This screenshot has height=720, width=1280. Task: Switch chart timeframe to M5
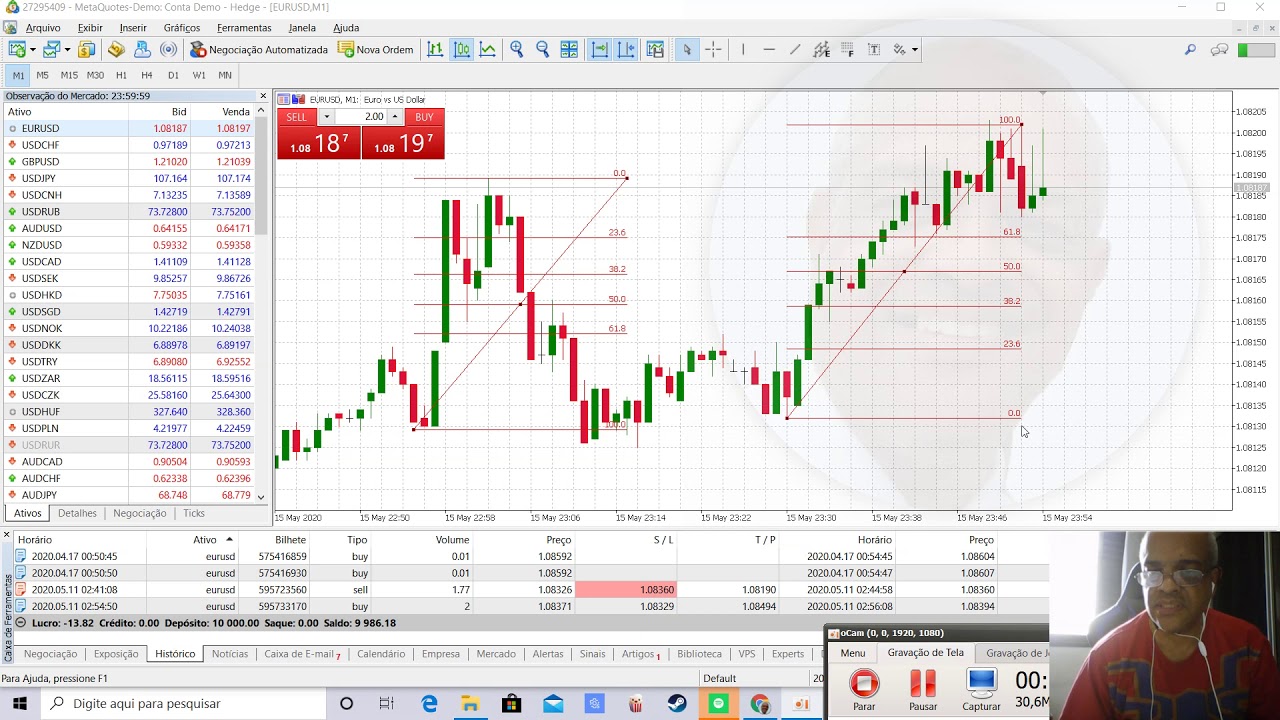(x=42, y=75)
